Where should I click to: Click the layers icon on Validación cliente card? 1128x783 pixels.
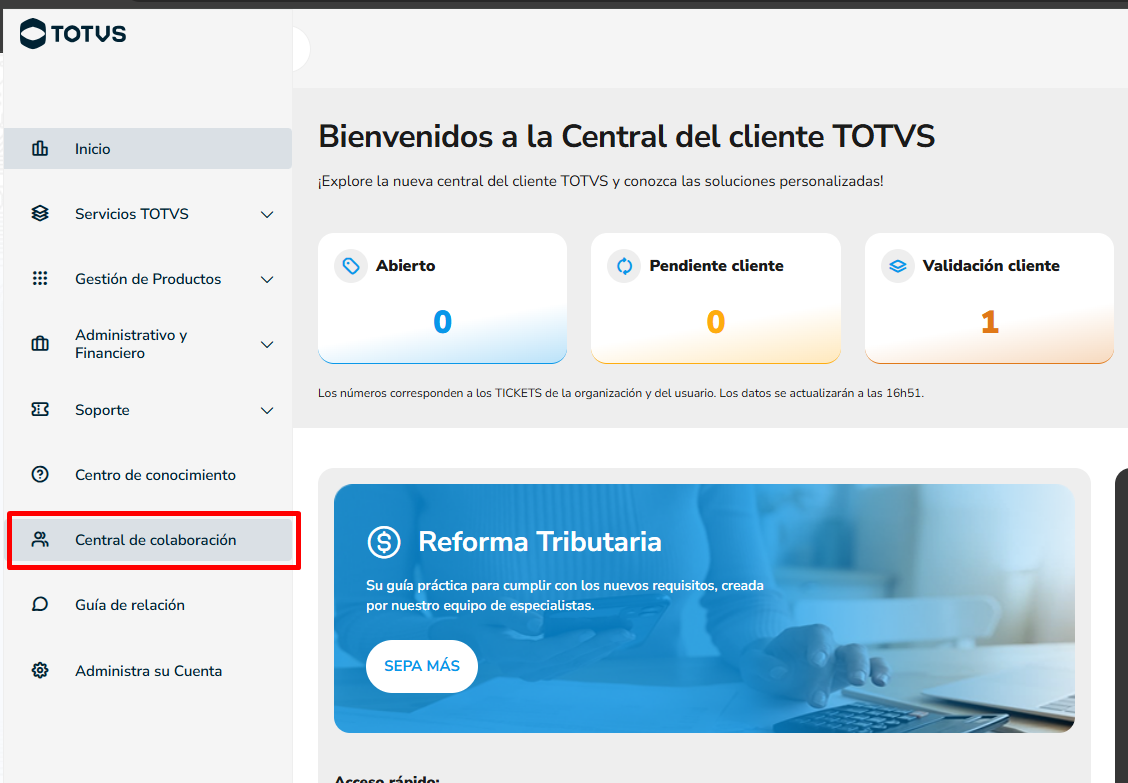click(x=898, y=266)
